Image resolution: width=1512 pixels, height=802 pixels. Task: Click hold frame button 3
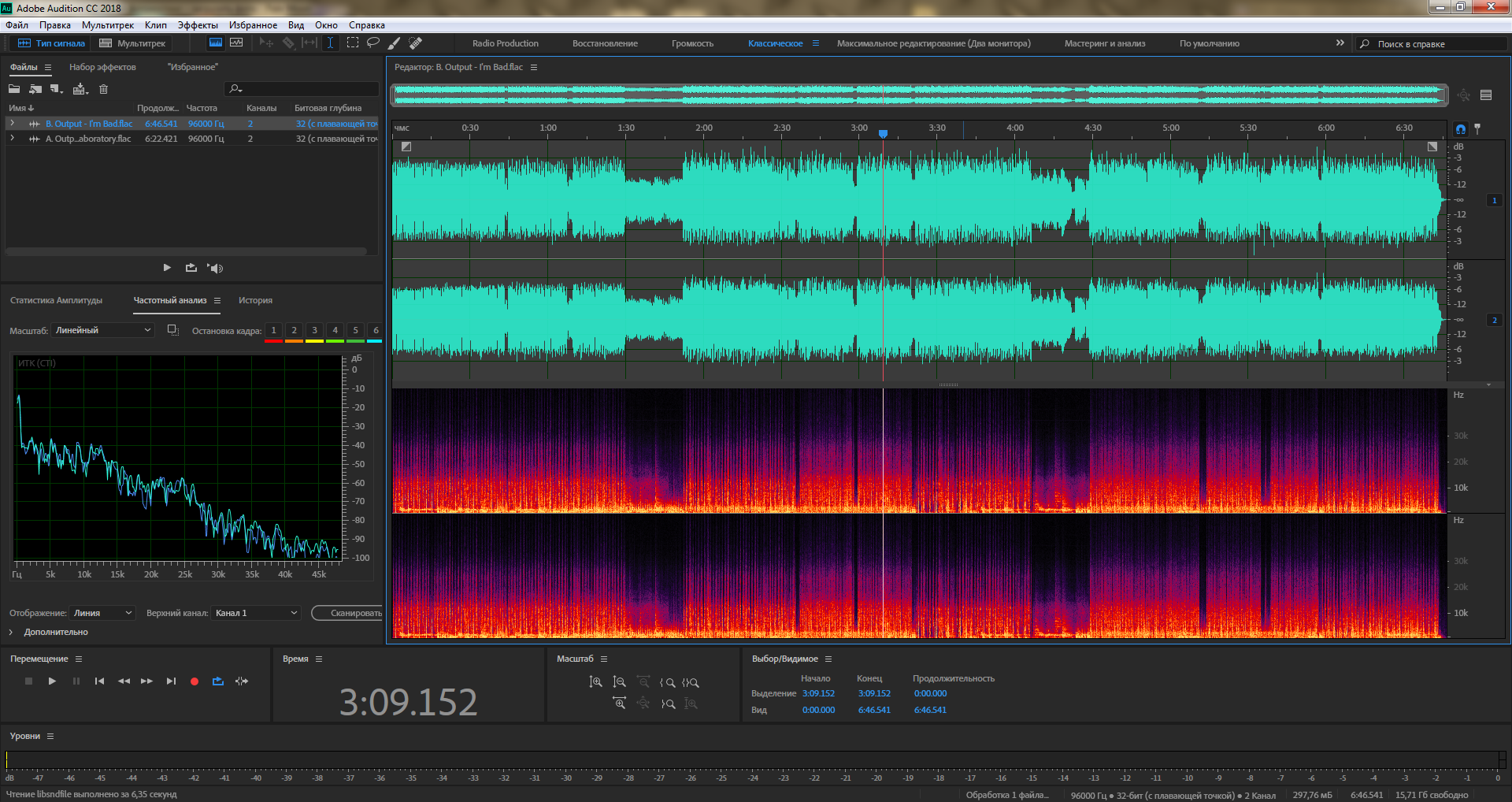pyautogui.click(x=314, y=331)
